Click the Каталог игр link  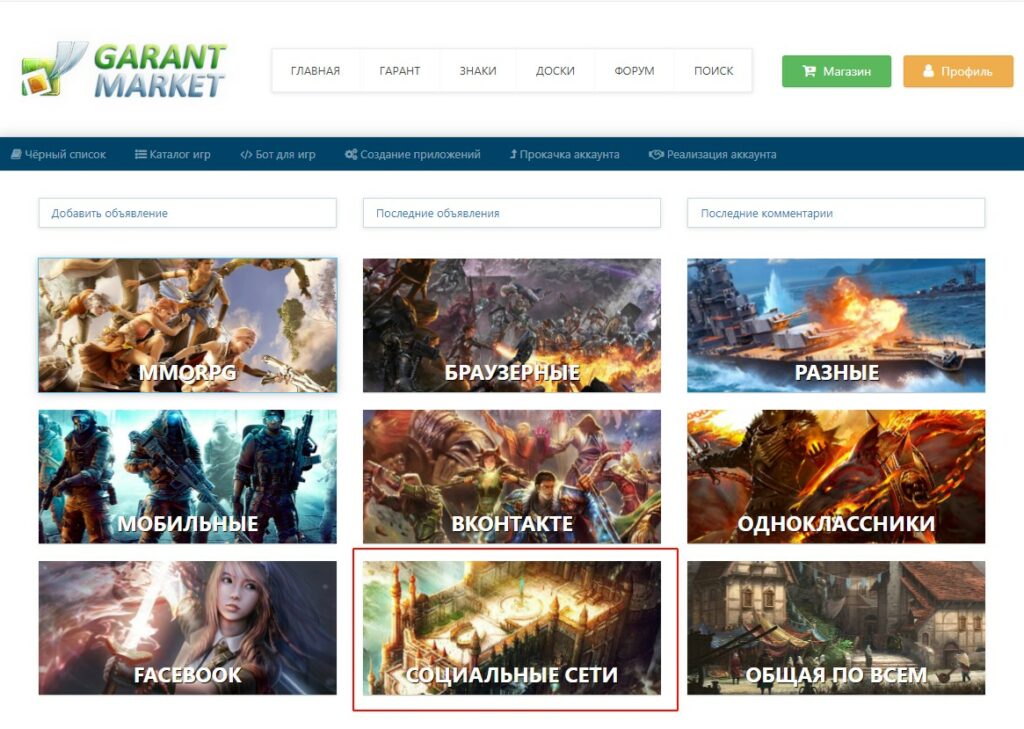pyautogui.click(x=173, y=155)
